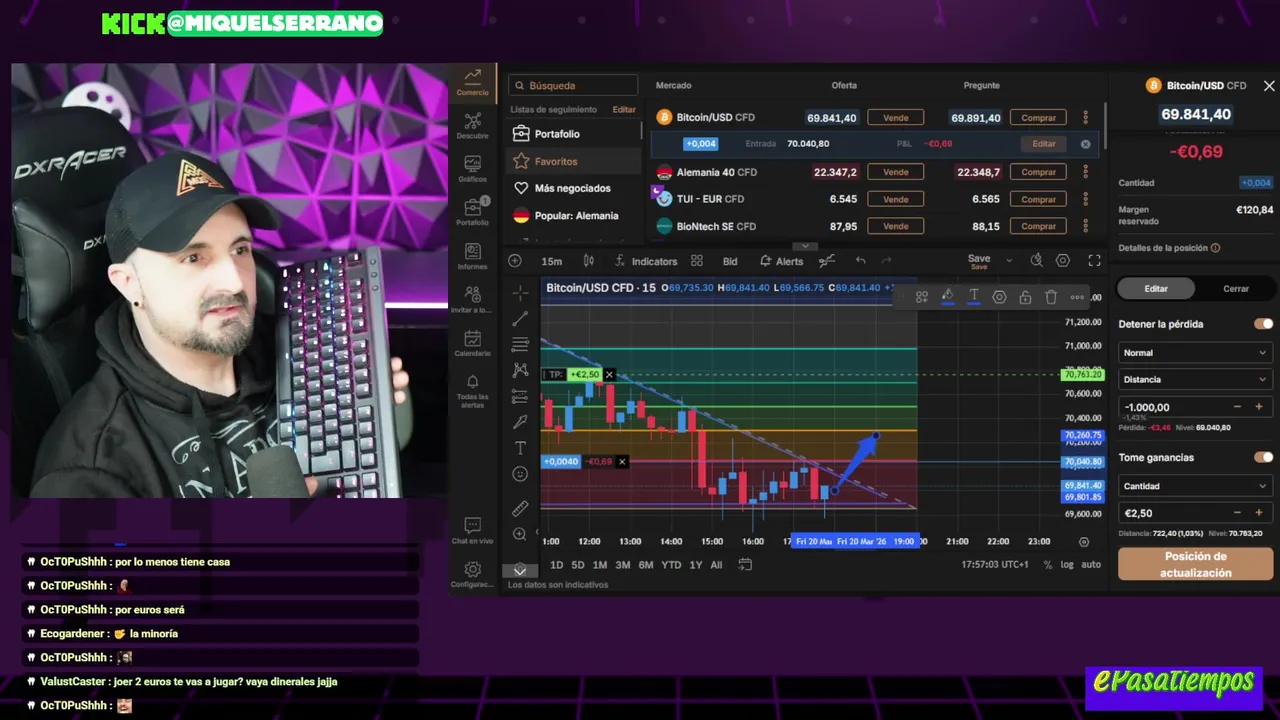Open more drawing options ellipsis
The width and height of the screenshot is (1280, 720).
click(1077, 297)
